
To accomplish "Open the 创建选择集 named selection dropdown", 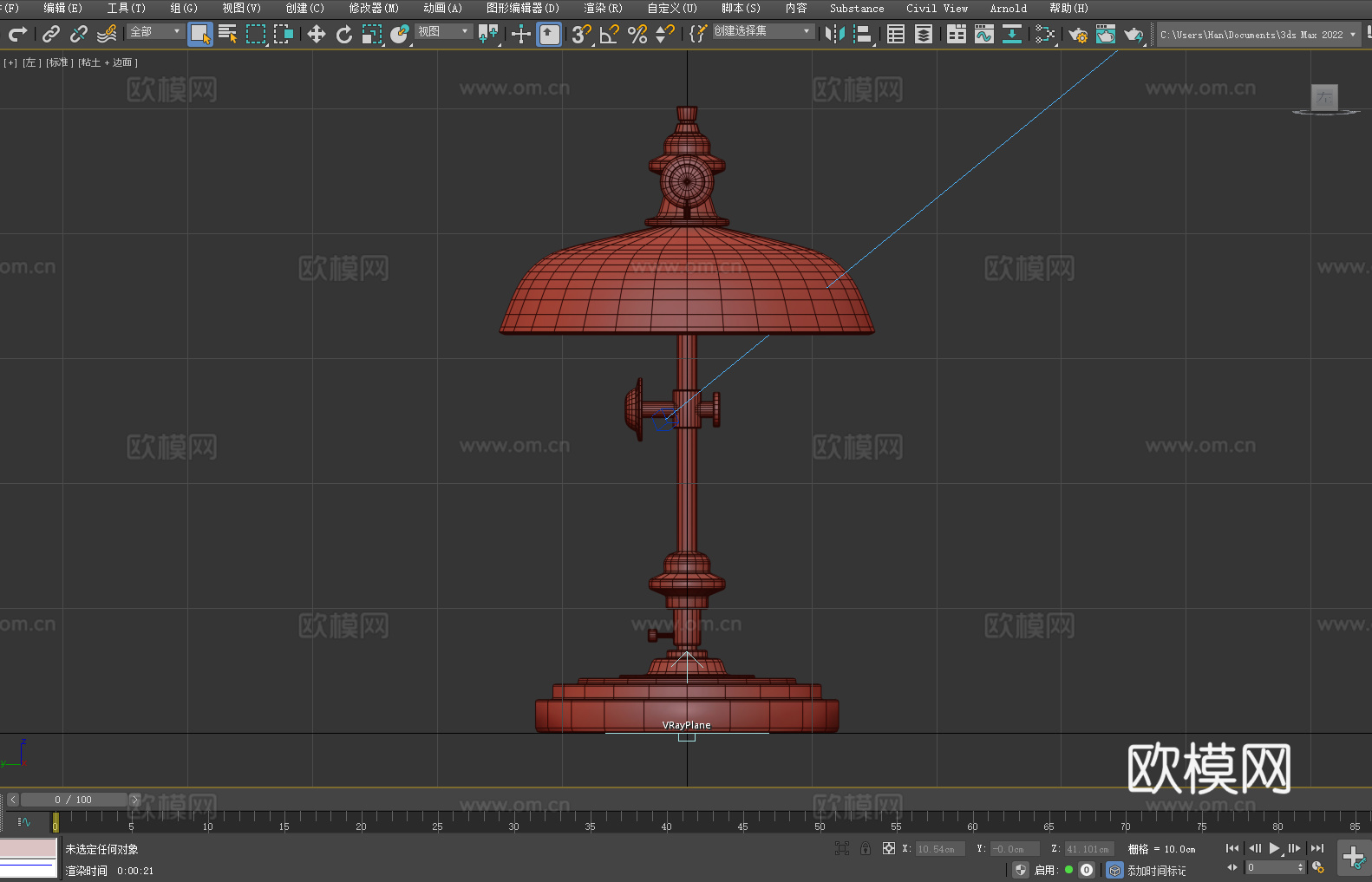I will (x=762, y=31).
